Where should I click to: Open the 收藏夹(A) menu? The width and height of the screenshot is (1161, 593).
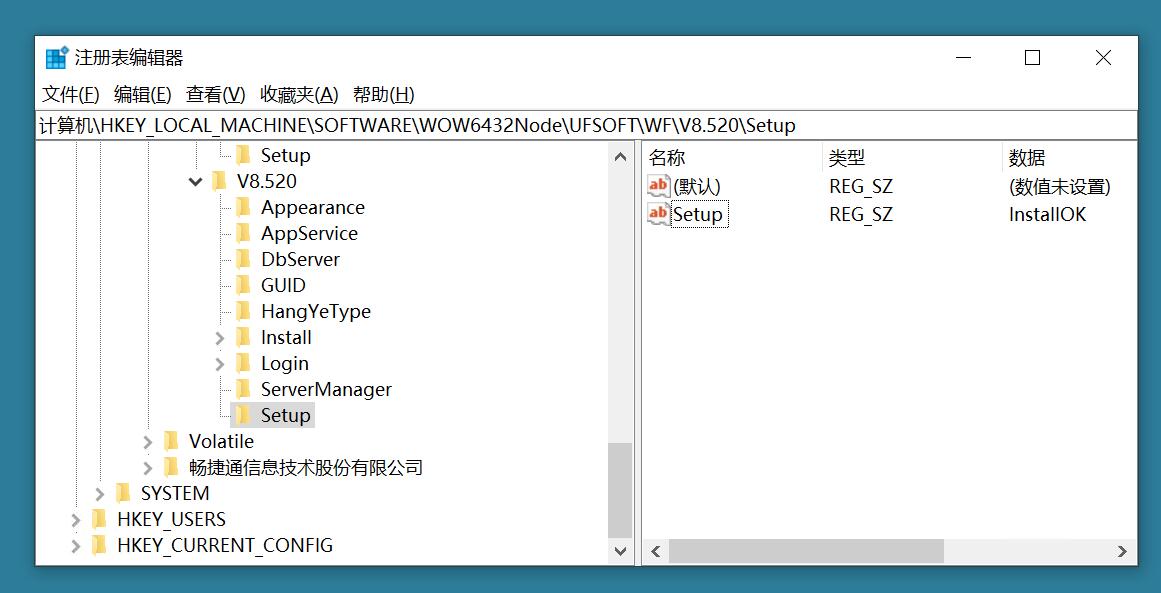coord(299,95)
